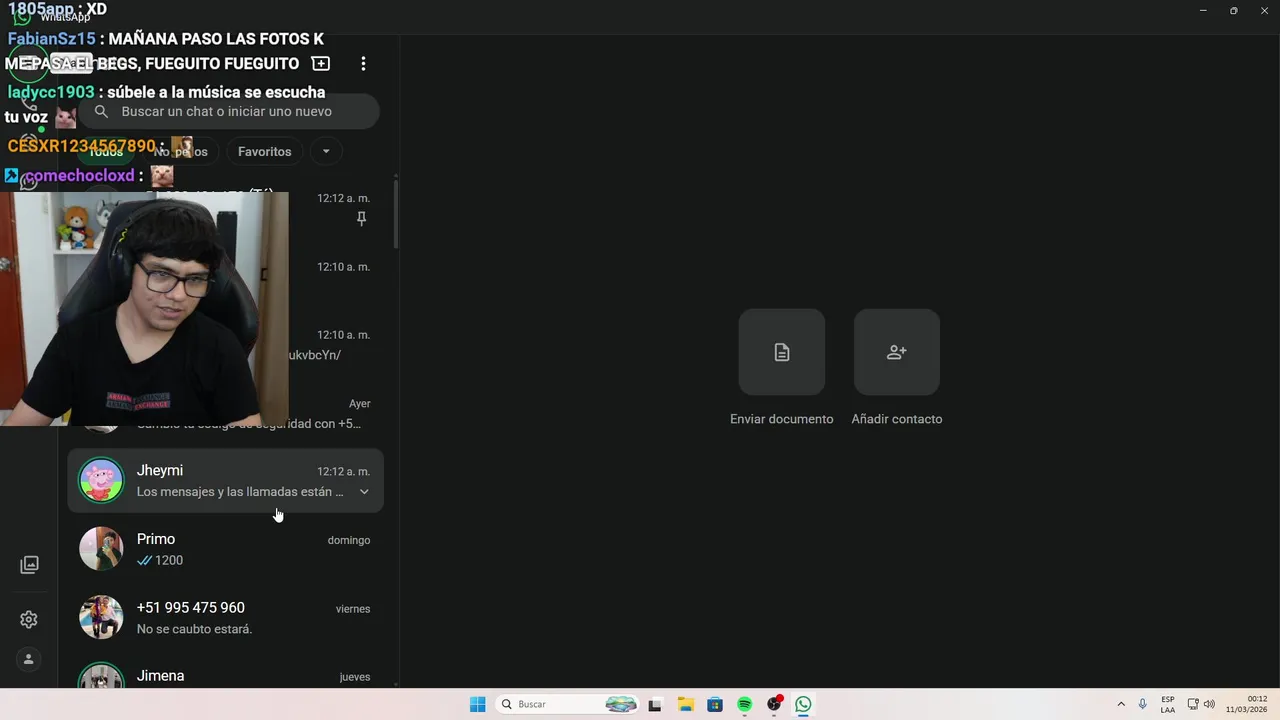Select the Todos chat filter
The width and height of the screenshot is (1280, 720).
click(106, 151)
